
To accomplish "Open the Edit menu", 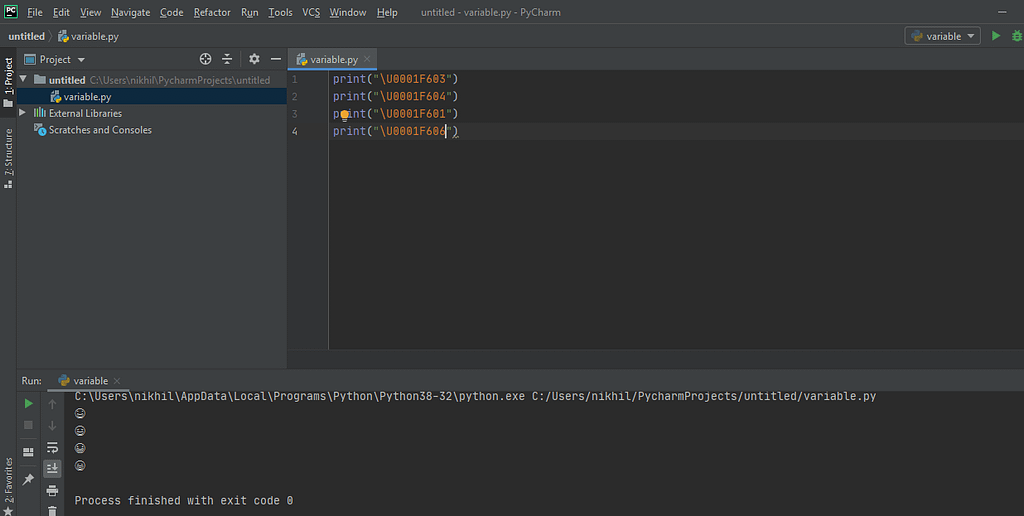I will pyautogui.click(x=61, y=12).
